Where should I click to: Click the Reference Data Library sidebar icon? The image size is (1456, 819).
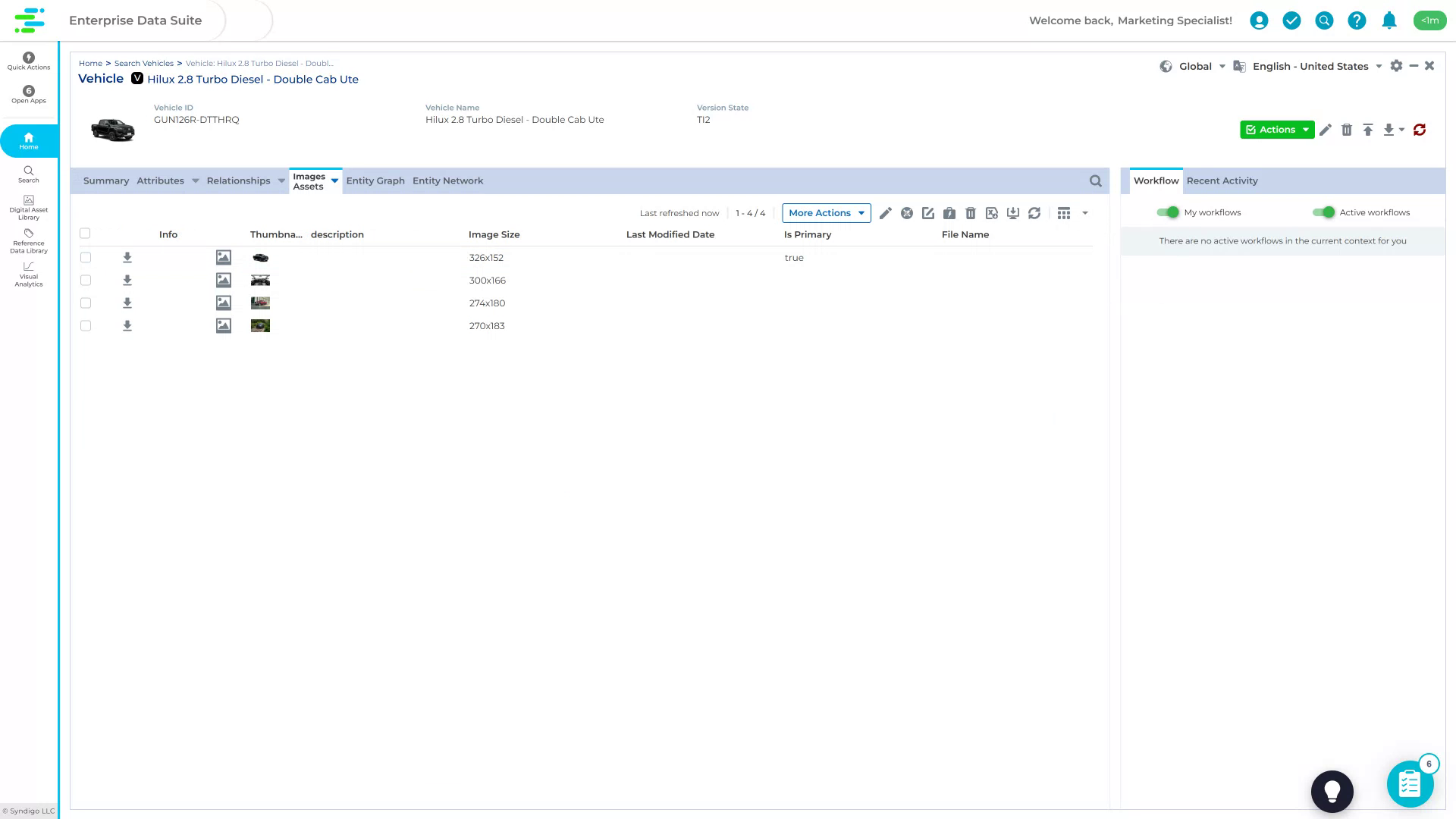tap(28, 240)
